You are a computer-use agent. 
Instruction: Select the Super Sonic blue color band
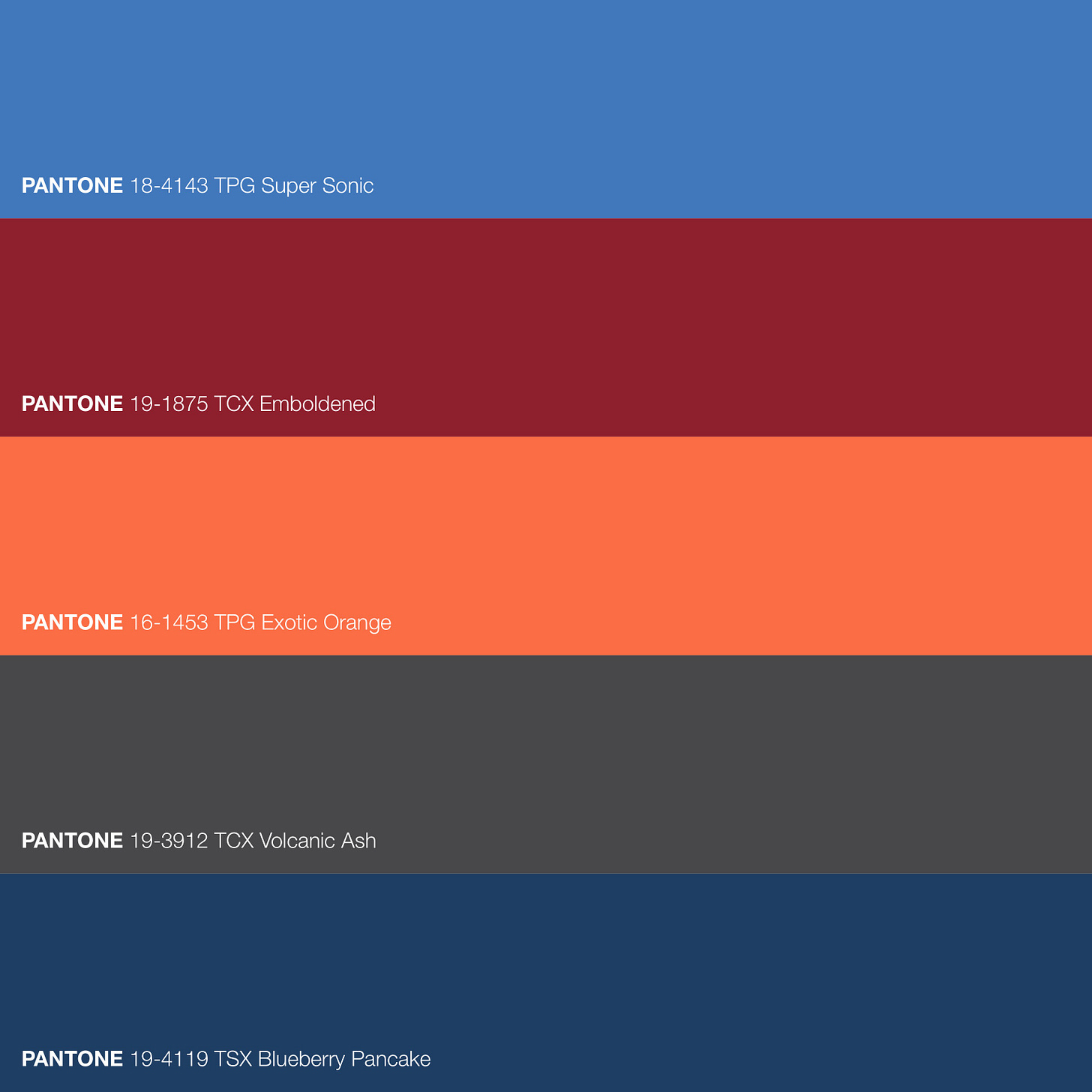(x=546, y=109)
